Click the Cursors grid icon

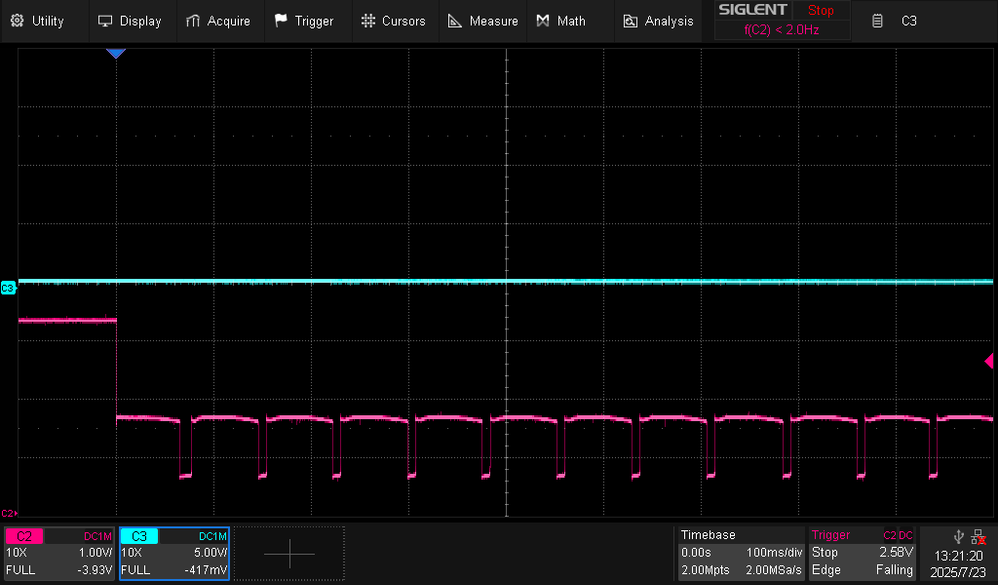[x=368, y=21]
